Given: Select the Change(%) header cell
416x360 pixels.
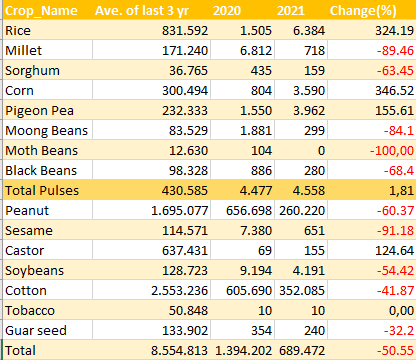Looking at the screenshot, I should 372,10.
